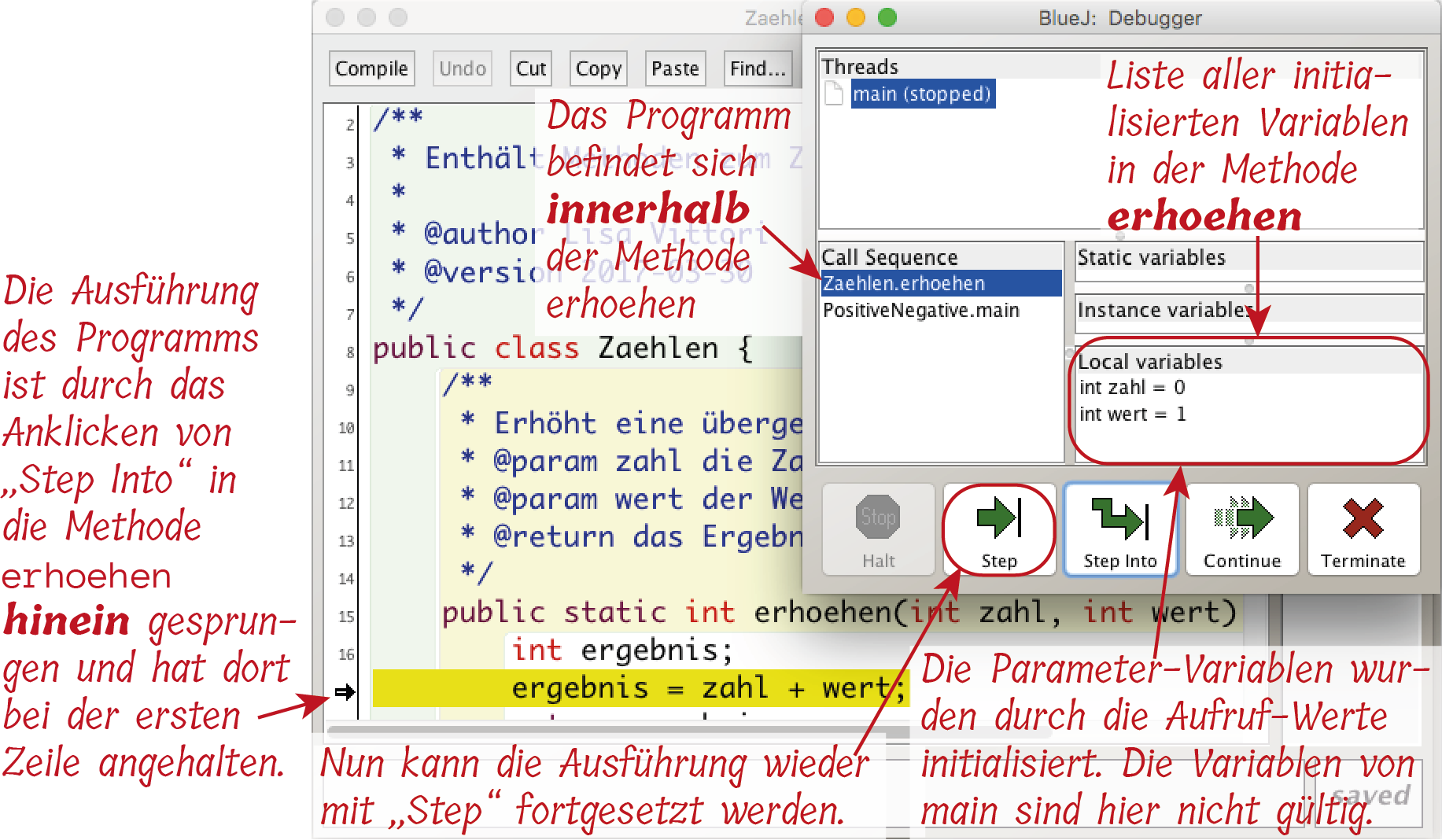Screen dimensions: 1442x840
Task: Click the Cut button in the editor
Action: pyautogui.click(x=531, y=68)
